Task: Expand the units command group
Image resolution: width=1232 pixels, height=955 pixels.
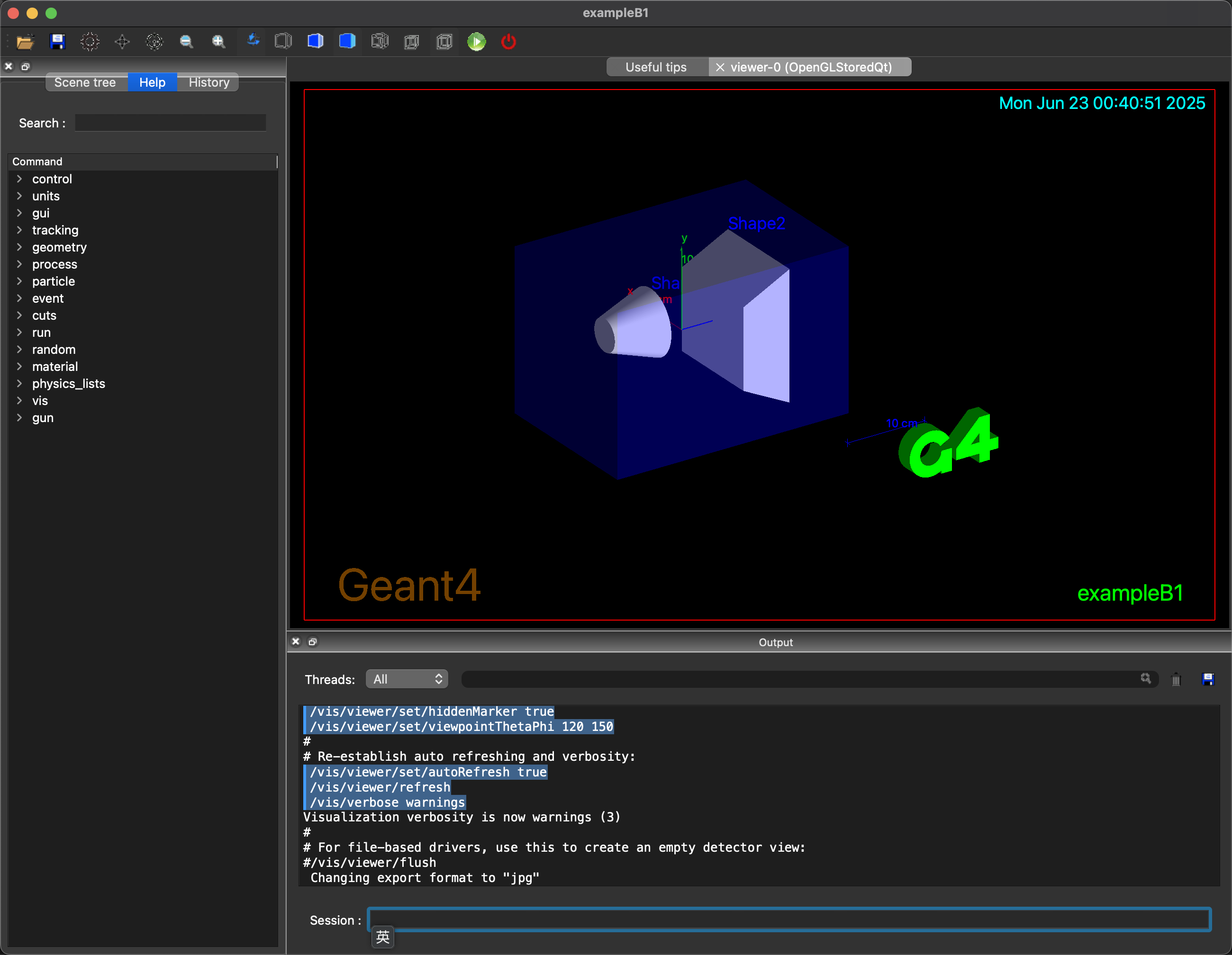Action: pyautogui.click(x=20, y=196)
